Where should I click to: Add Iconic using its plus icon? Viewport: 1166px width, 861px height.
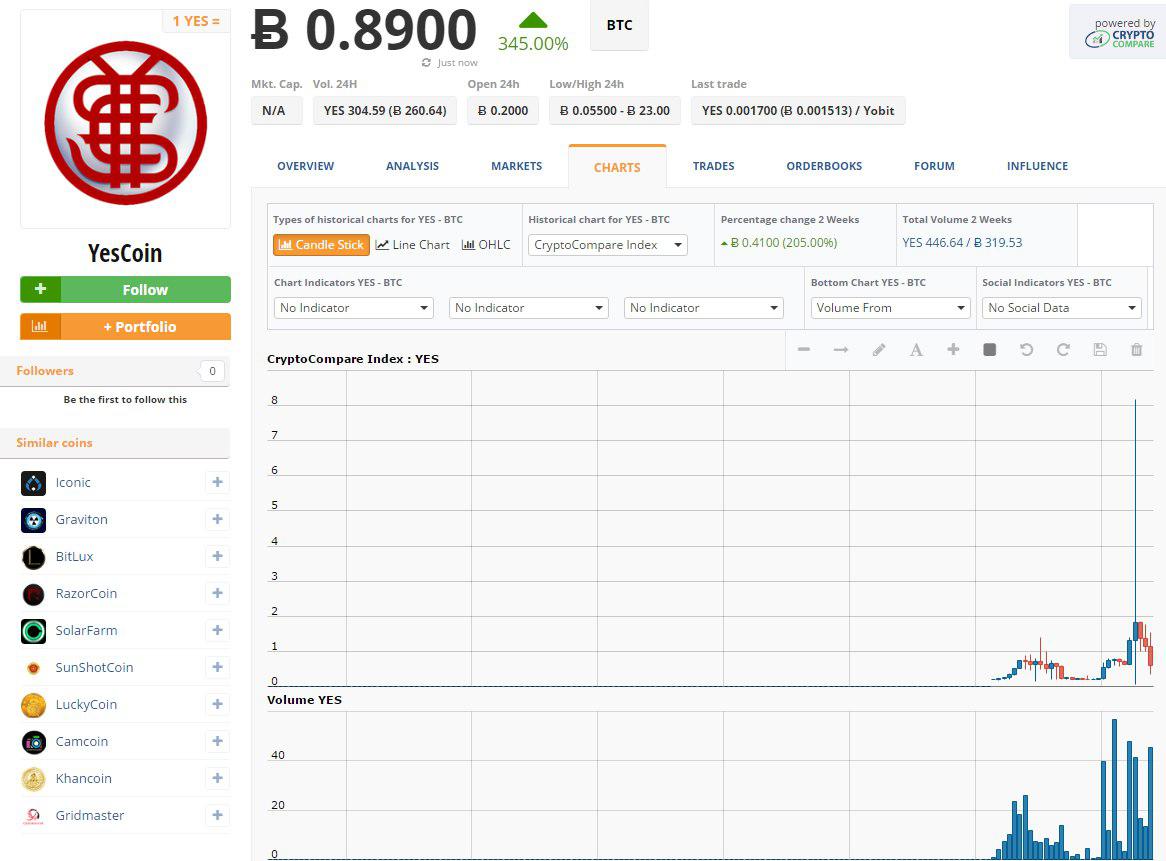(217, 483)
